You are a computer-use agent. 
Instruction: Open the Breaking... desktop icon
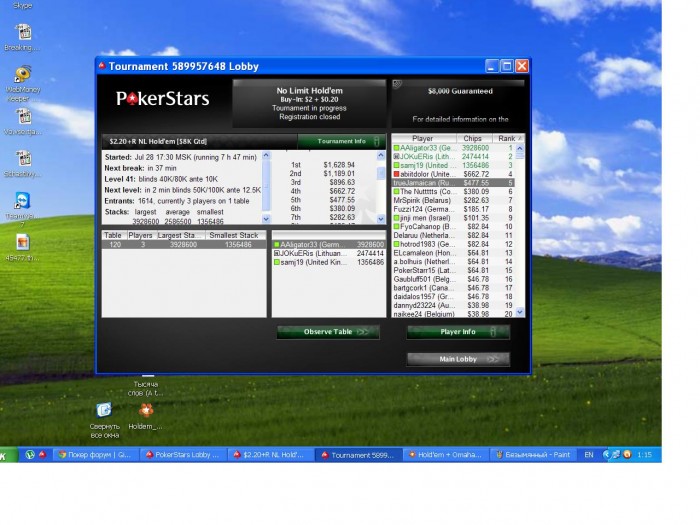(23, 33)
